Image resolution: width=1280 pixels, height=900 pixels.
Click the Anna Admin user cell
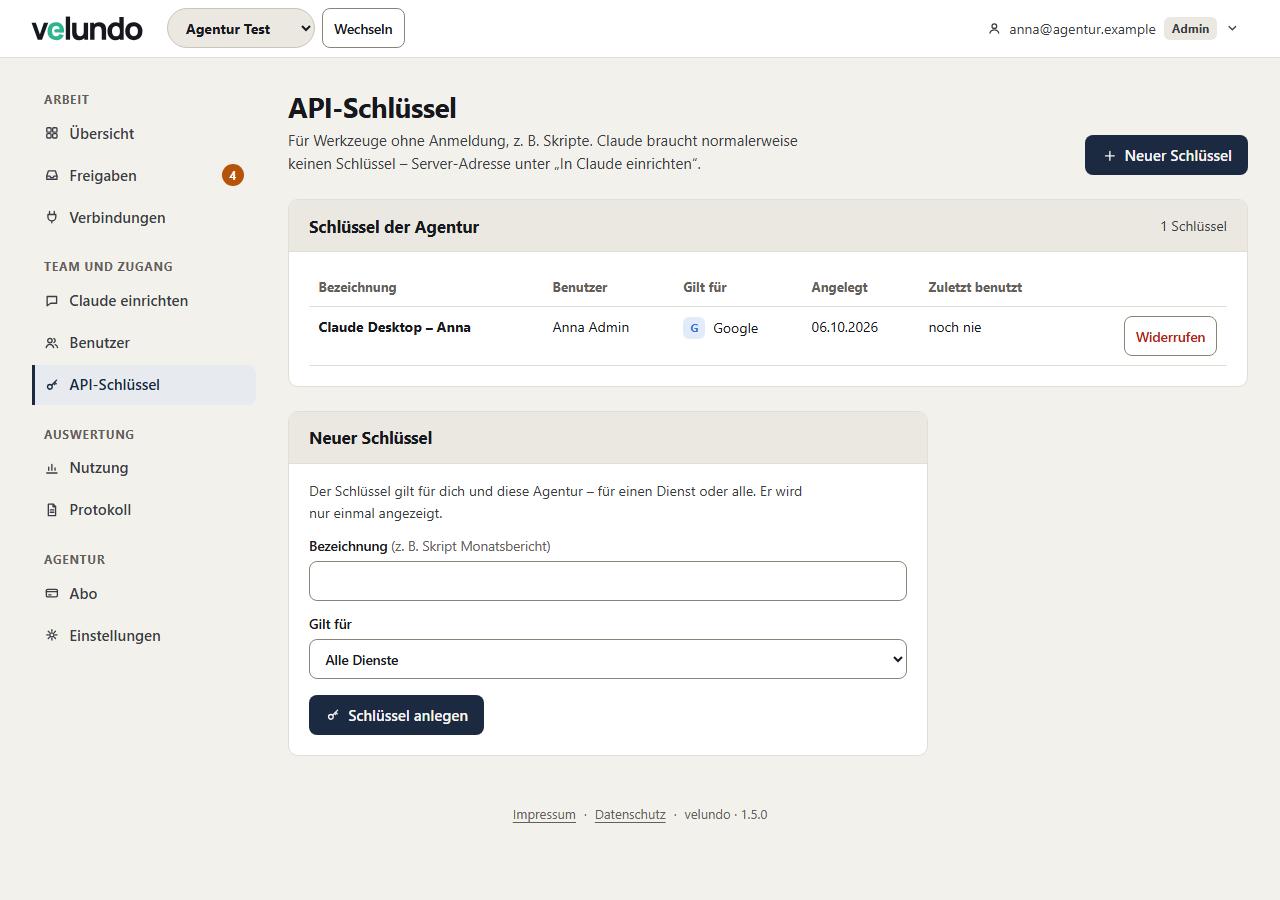click(591, 327)
